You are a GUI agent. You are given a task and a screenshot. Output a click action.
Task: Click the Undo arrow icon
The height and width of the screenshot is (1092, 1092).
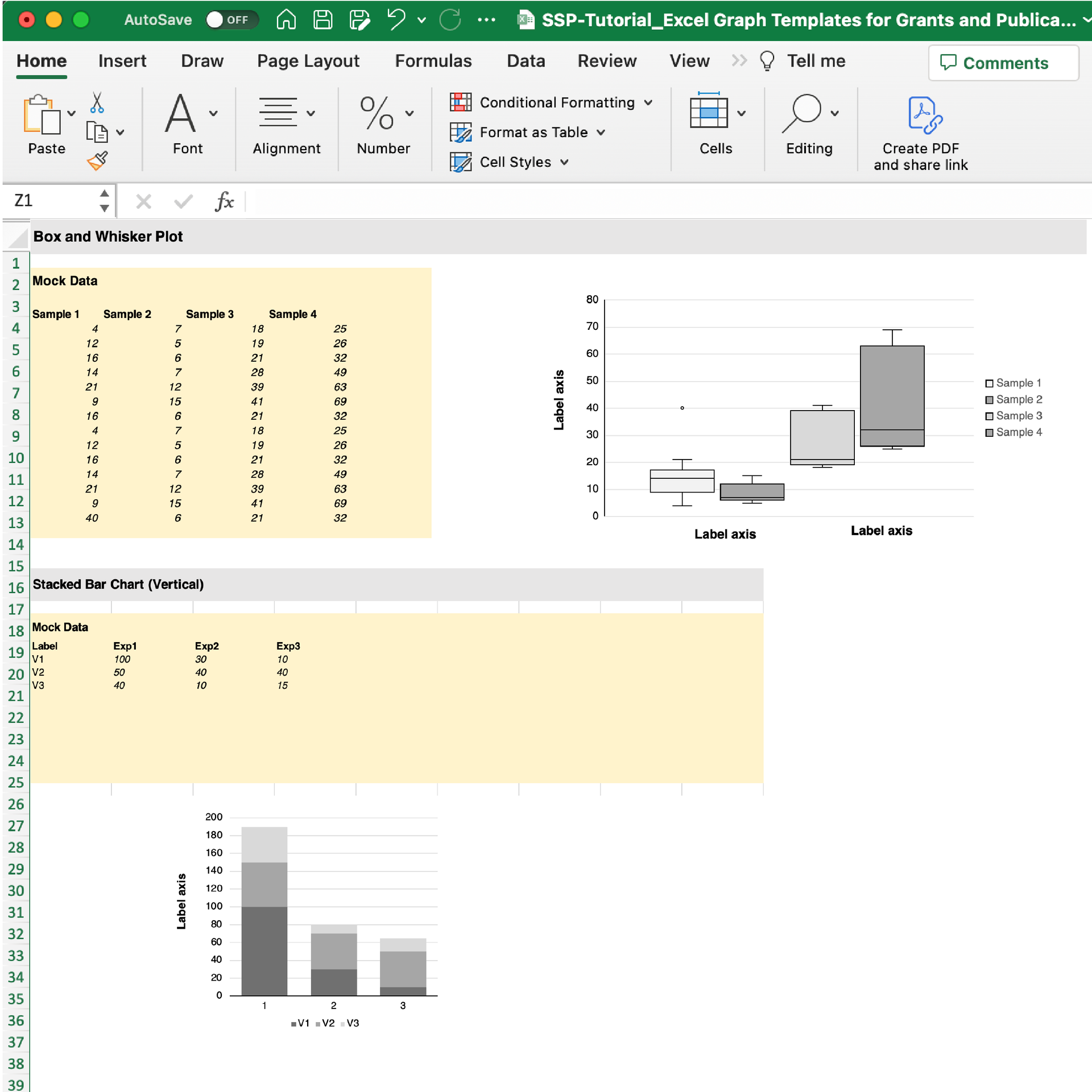pyautogui.click(x=396, y=20)
